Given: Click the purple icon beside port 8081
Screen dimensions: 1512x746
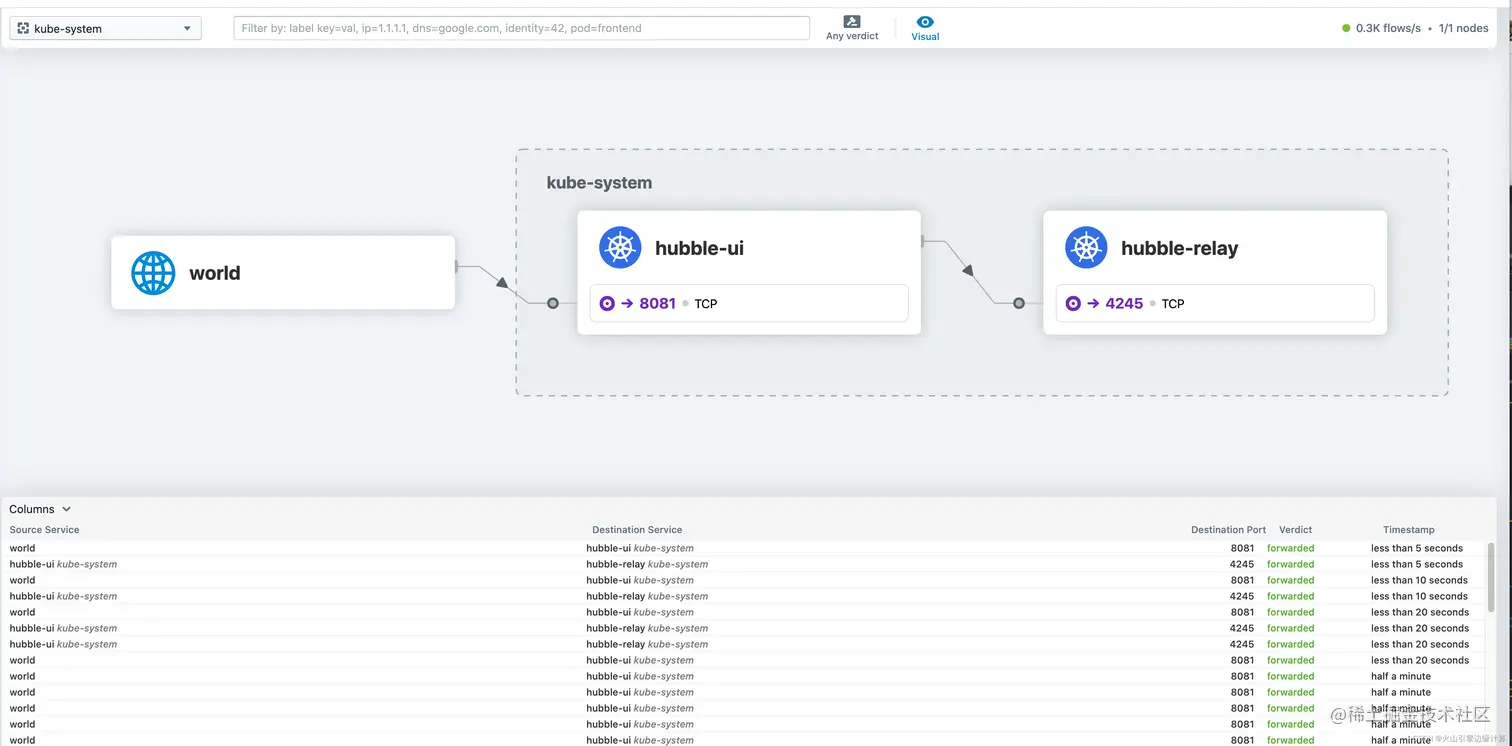Looking at the screenshot, I should (607, 303).
